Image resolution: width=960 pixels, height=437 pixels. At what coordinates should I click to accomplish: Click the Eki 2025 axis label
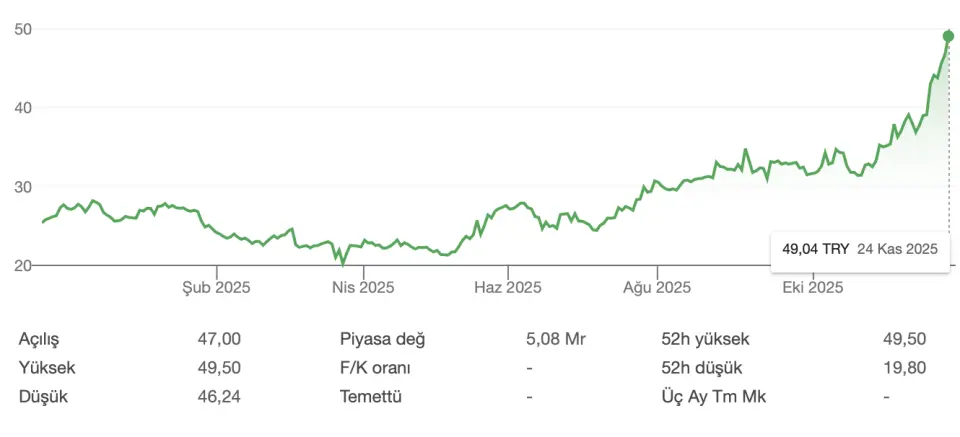pos(810,288)
